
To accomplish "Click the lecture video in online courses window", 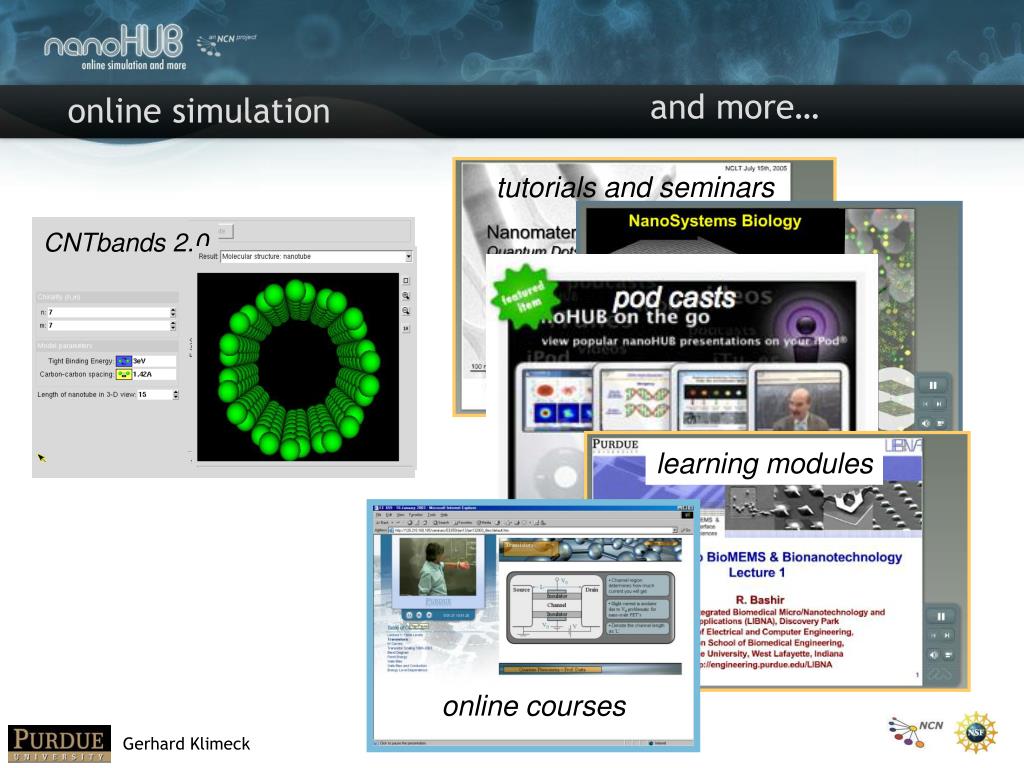I will 438,567.
